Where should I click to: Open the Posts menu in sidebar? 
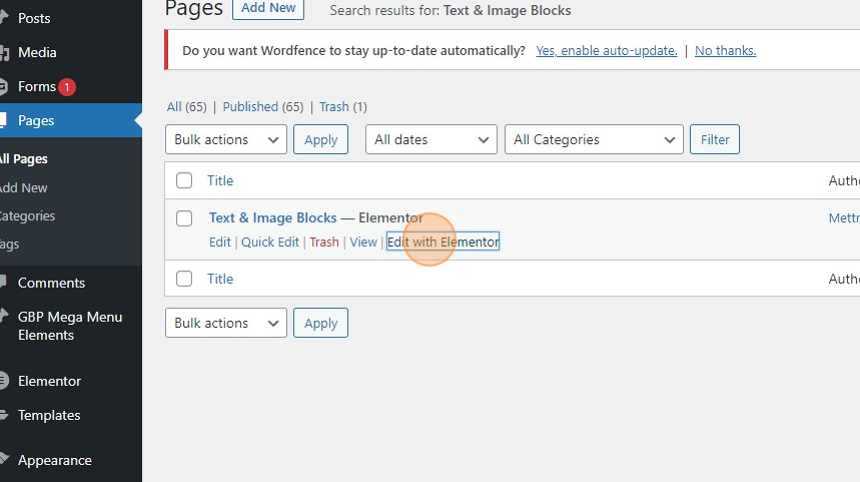pos(34,18)
